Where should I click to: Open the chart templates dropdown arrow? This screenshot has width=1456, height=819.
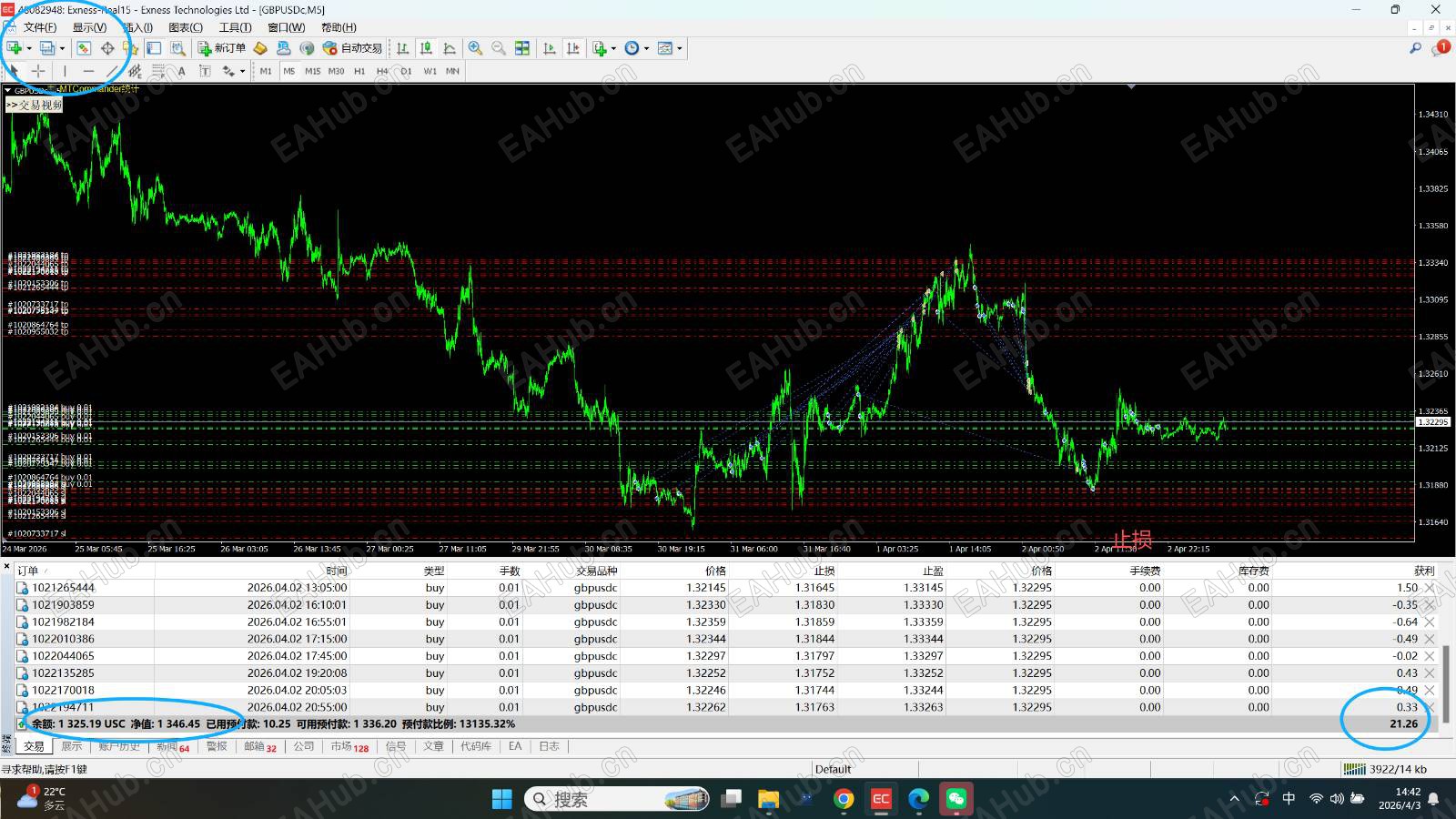point(680,48)
